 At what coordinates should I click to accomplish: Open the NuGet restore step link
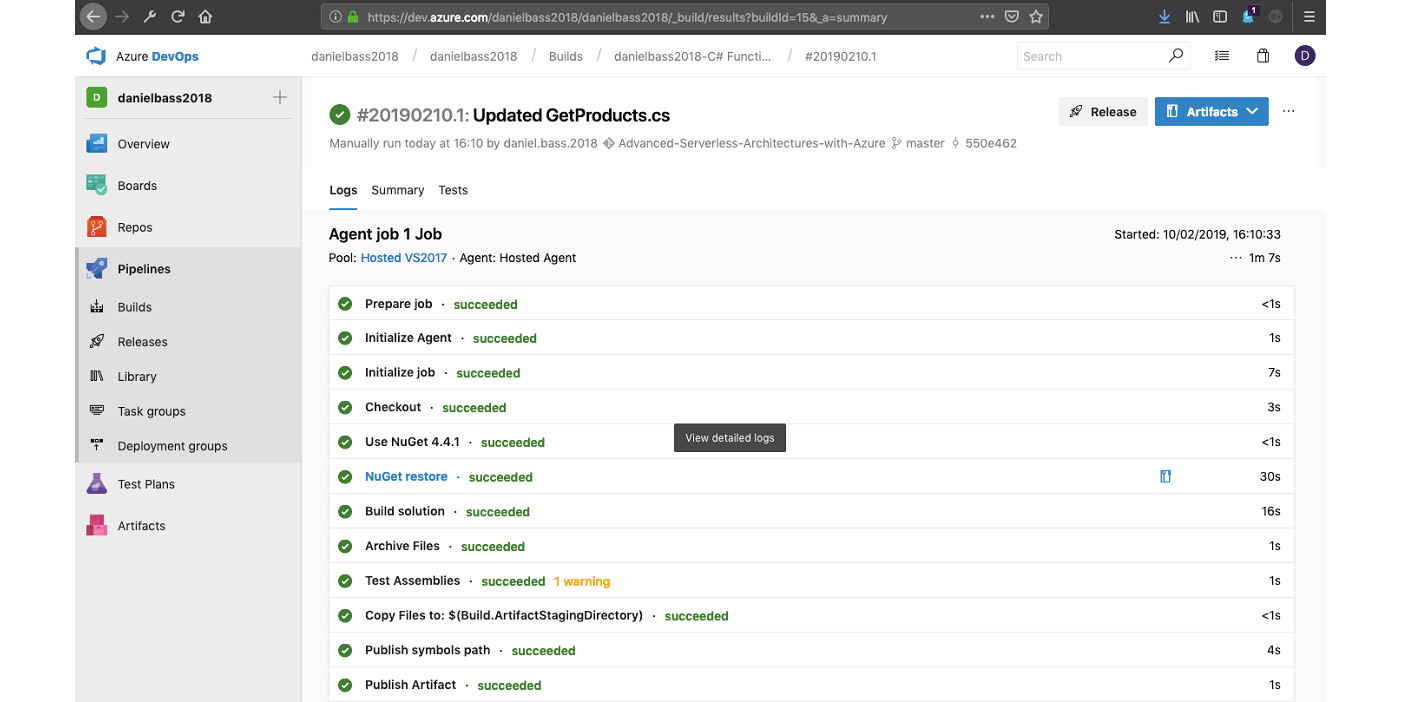tap(406, 477)
